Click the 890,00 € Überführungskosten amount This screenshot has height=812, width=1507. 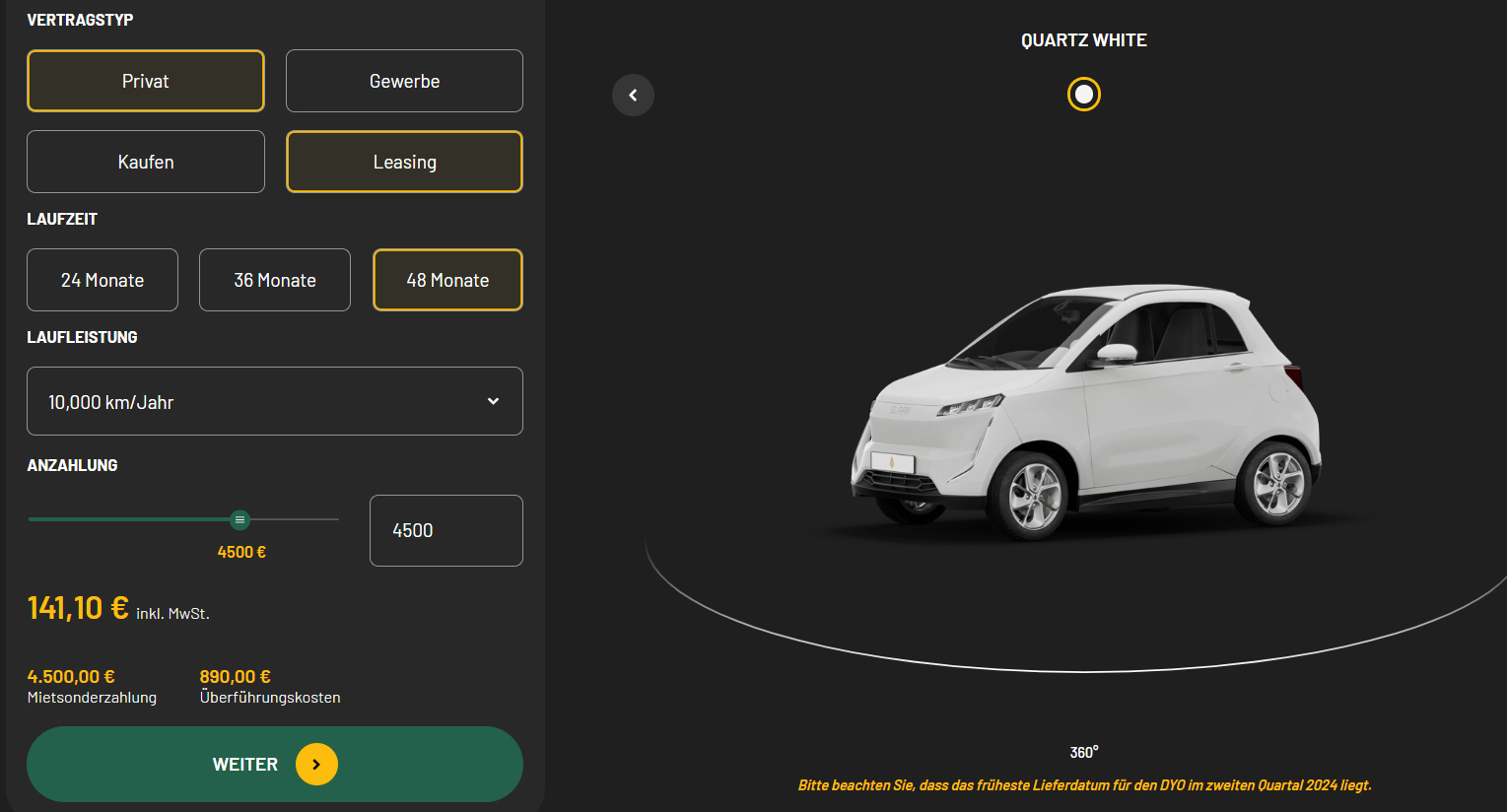[x=236, y=676]
